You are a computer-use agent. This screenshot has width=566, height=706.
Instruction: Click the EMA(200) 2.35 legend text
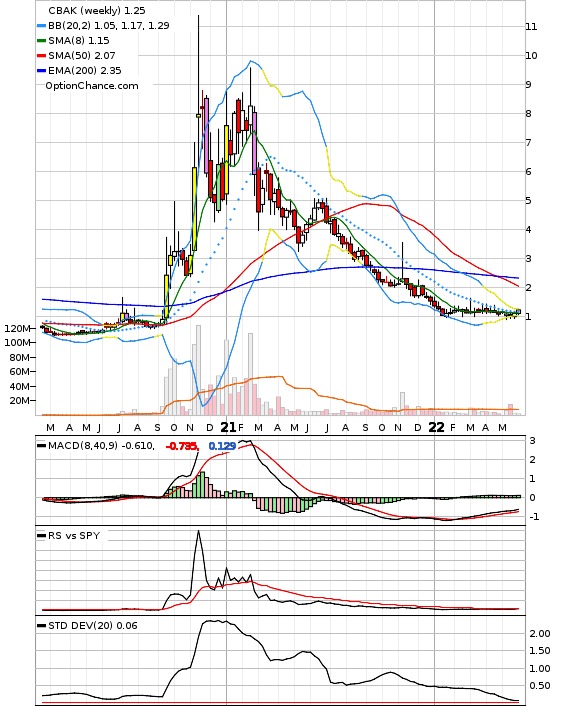click(x=85, y=70)
